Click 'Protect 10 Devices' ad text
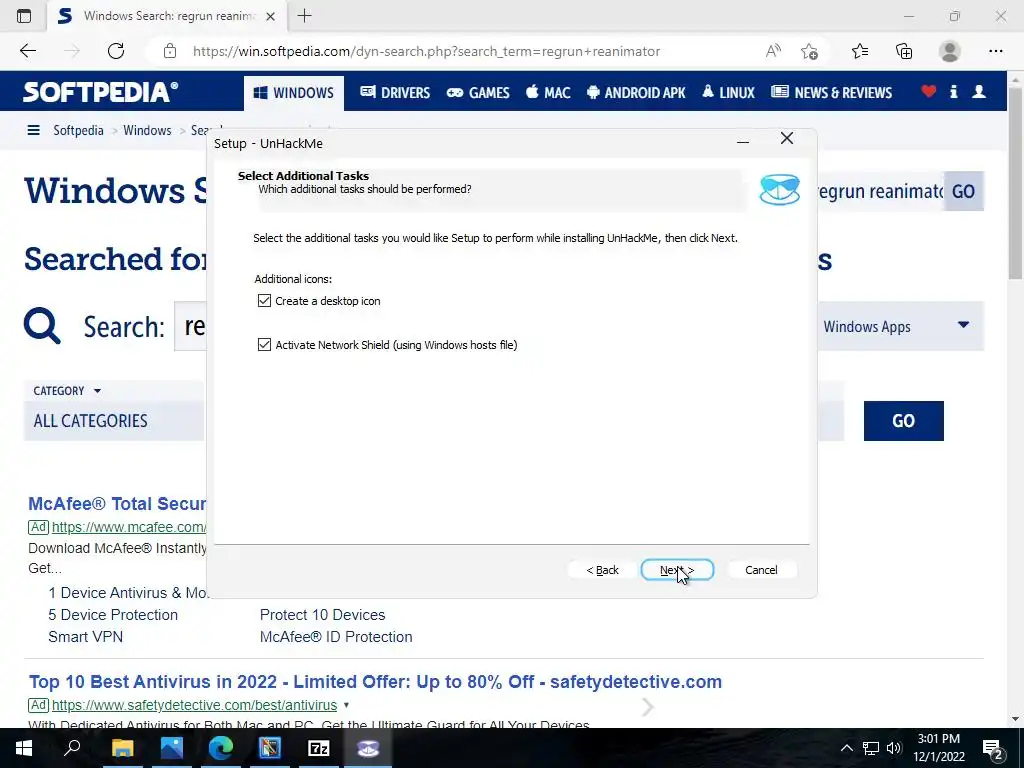This screenshot has height=768, width=1024. [323, 615]
